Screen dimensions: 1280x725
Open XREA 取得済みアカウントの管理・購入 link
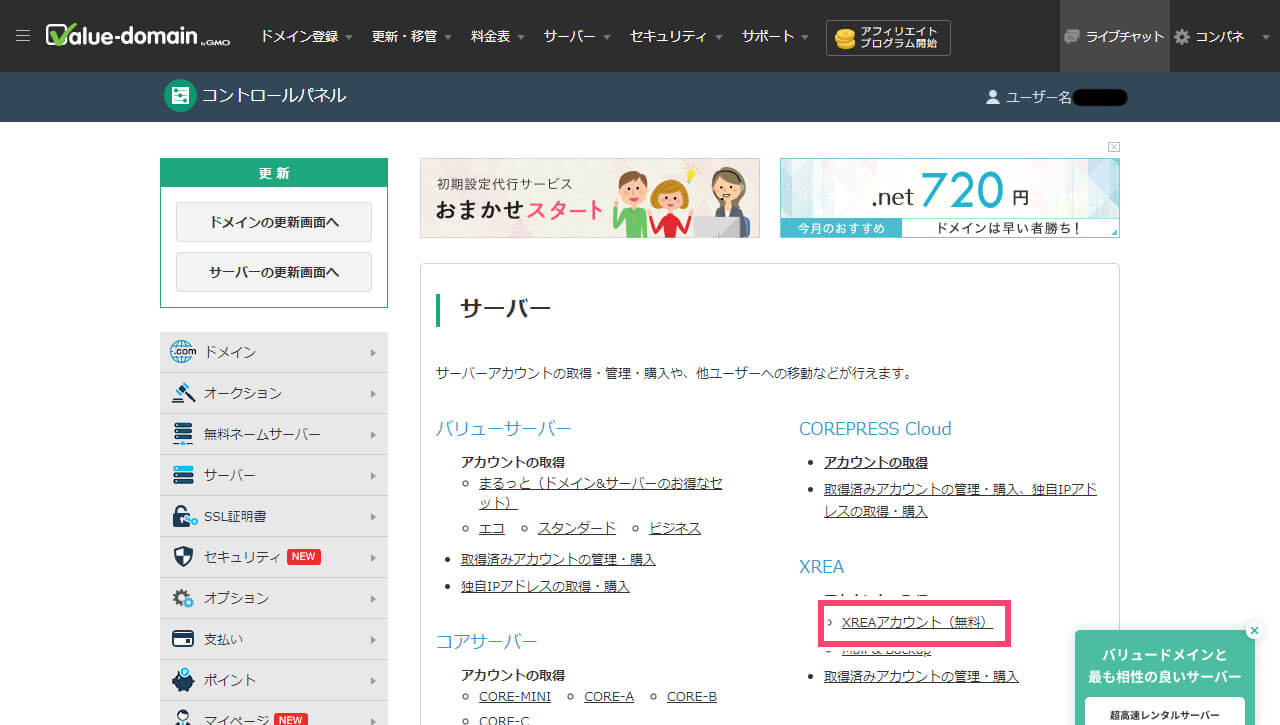click(x=921, y=676)
